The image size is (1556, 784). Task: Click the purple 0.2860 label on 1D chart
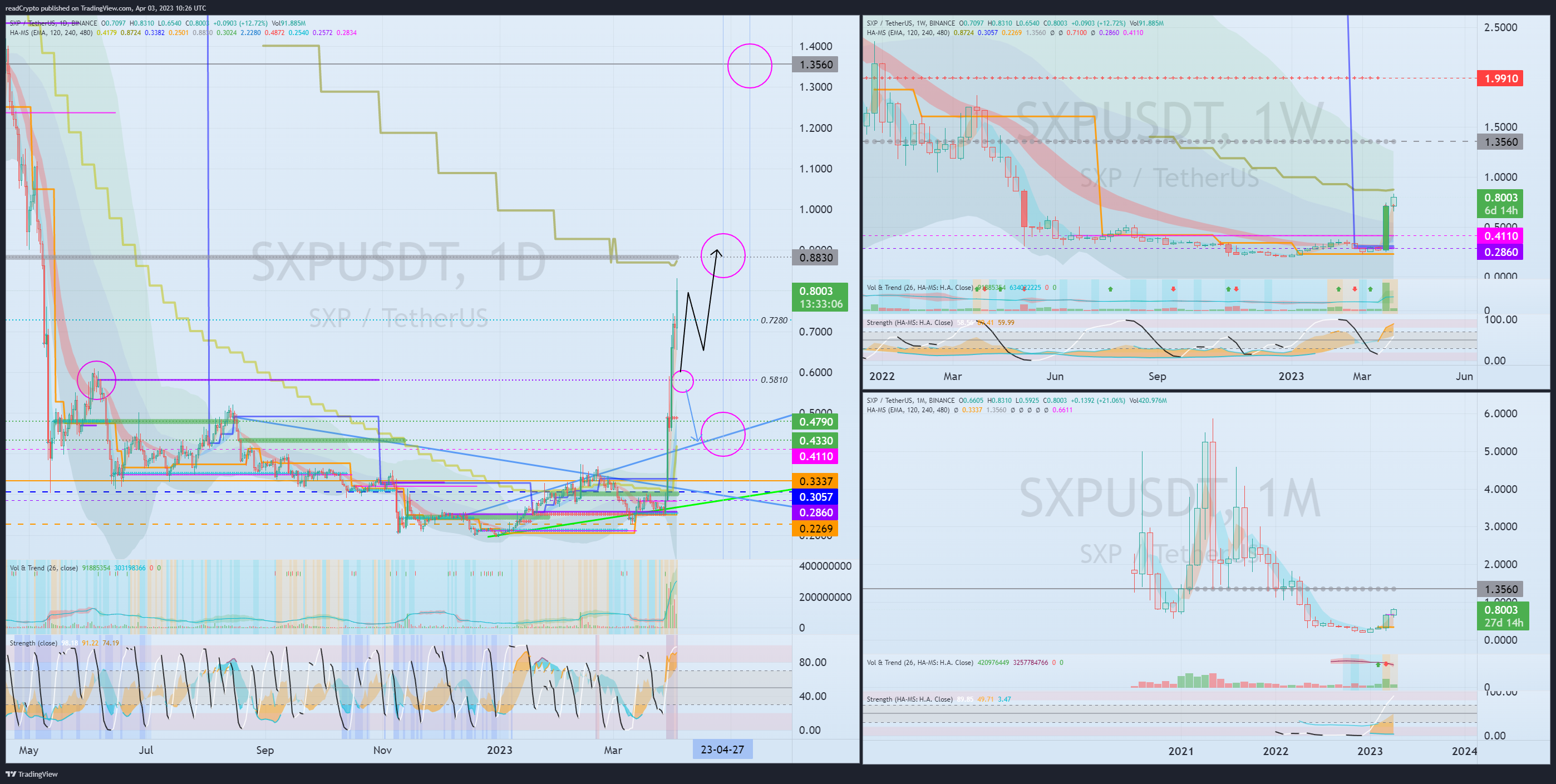[x=815, y=512]
